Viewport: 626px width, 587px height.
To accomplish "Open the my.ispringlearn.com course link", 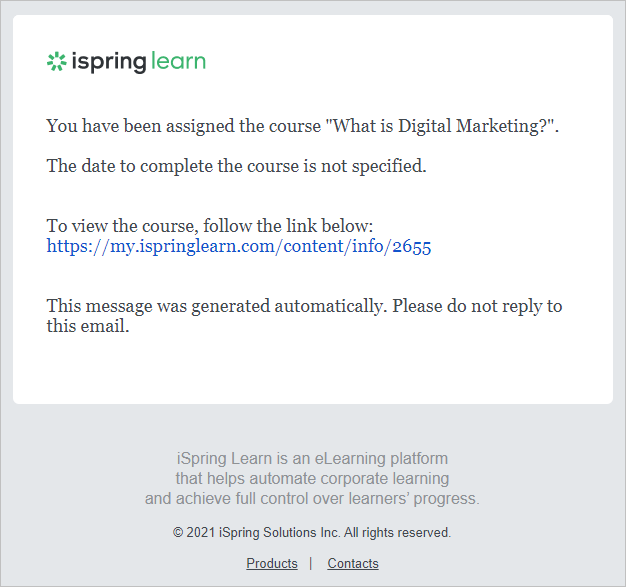I will 239,246.
